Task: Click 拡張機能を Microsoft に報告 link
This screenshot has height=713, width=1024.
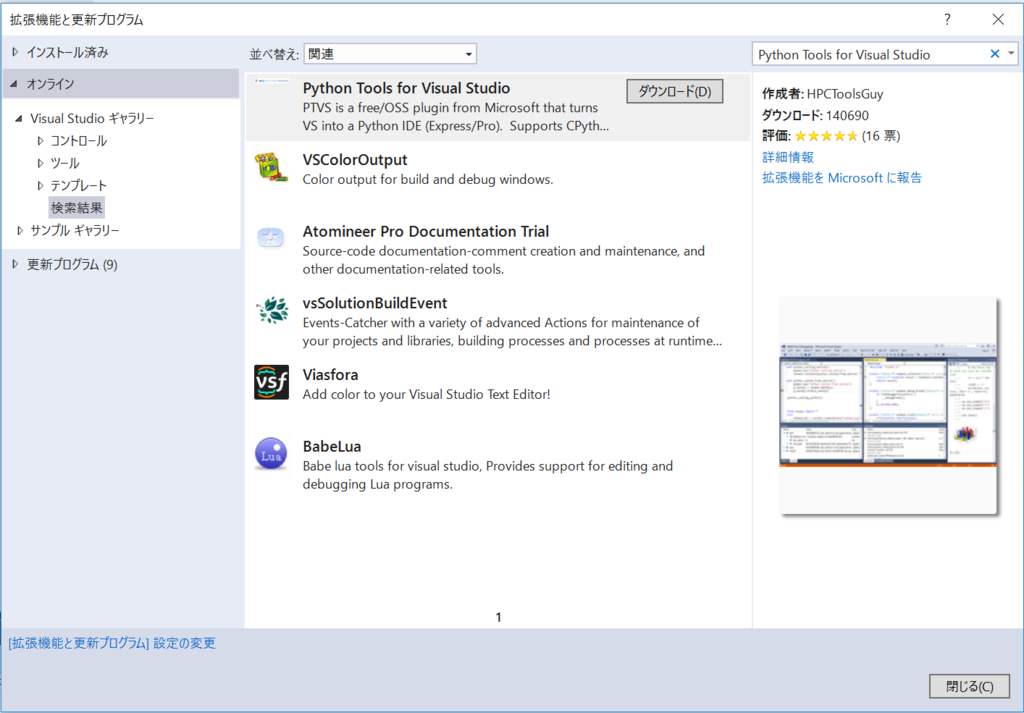Action: click(842, 178)
